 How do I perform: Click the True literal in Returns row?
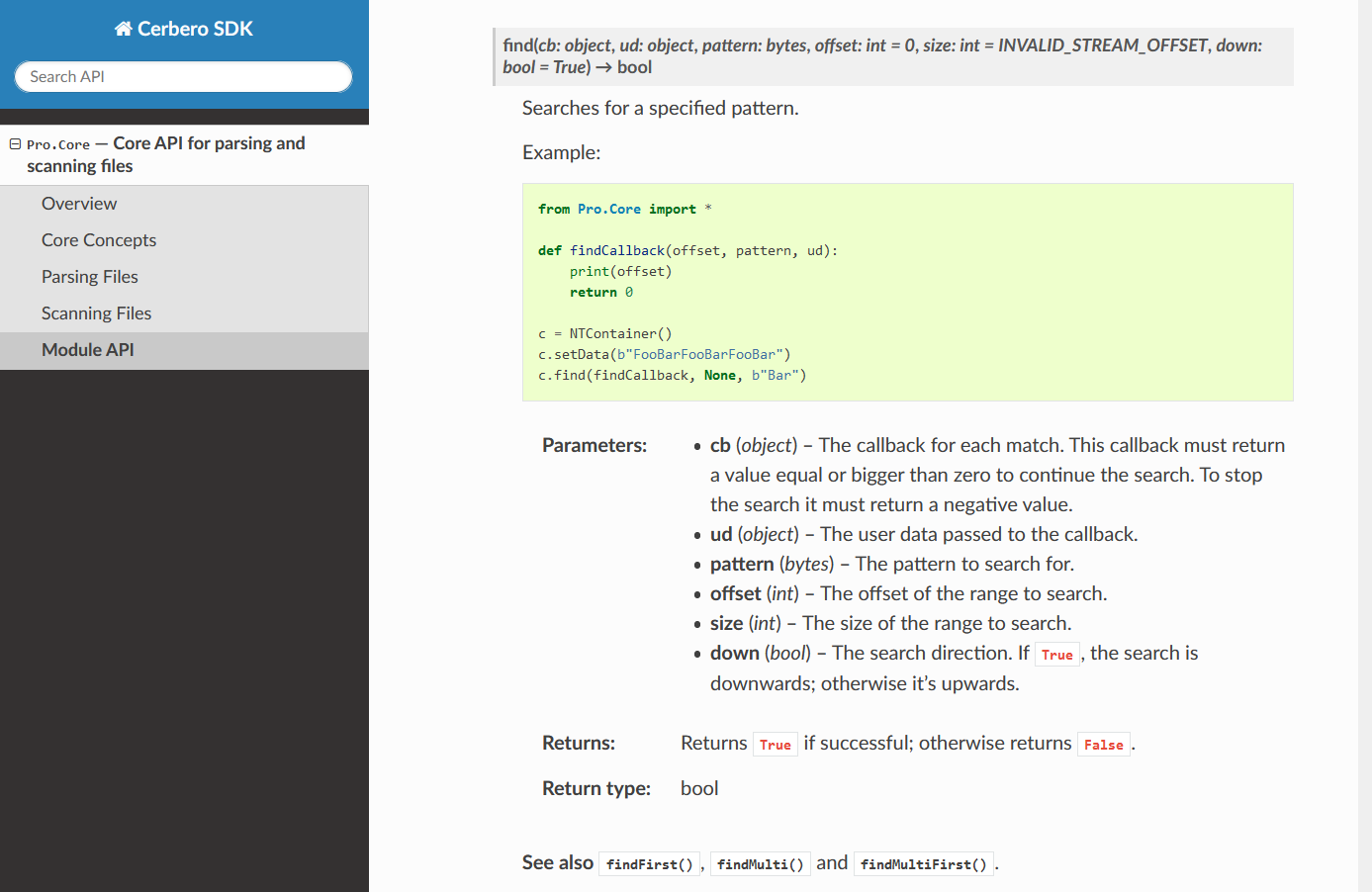(x=776, y=745)
